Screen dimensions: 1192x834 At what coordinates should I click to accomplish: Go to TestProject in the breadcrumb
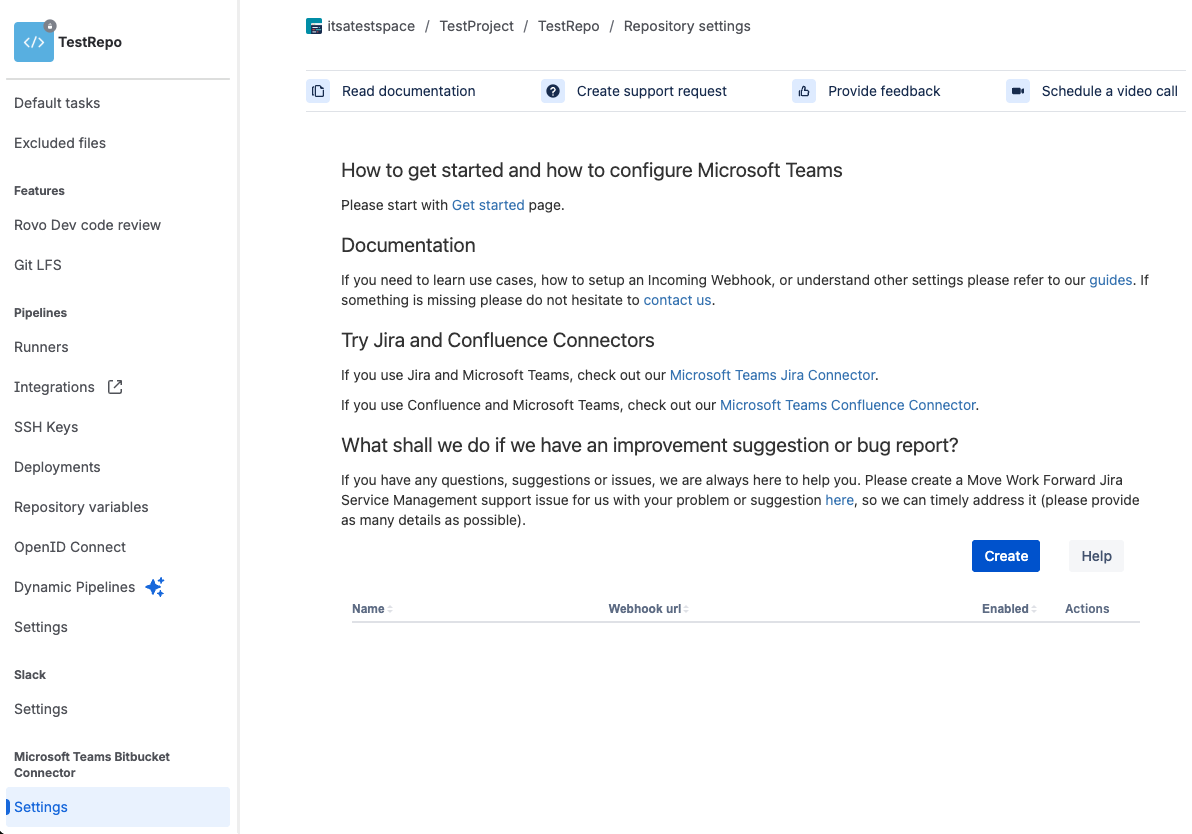click(476, 27)
